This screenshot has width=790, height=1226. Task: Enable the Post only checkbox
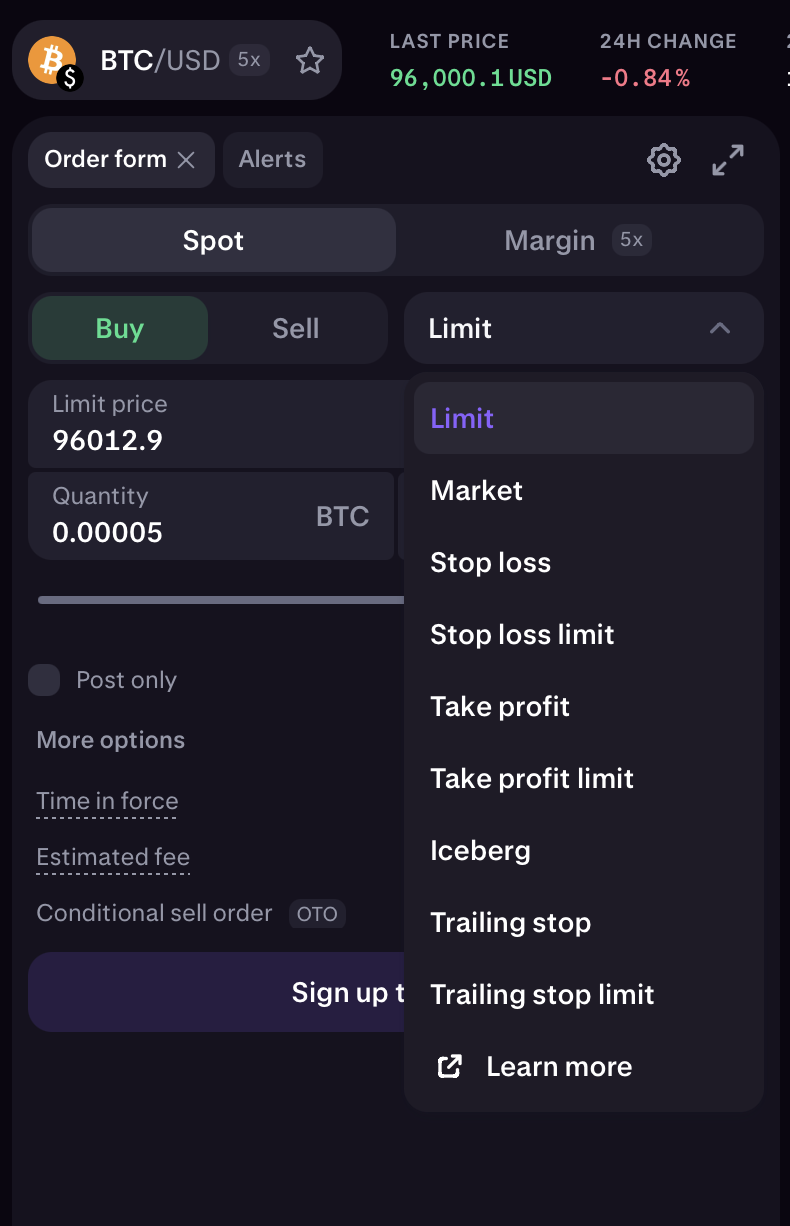click(44, 680)
